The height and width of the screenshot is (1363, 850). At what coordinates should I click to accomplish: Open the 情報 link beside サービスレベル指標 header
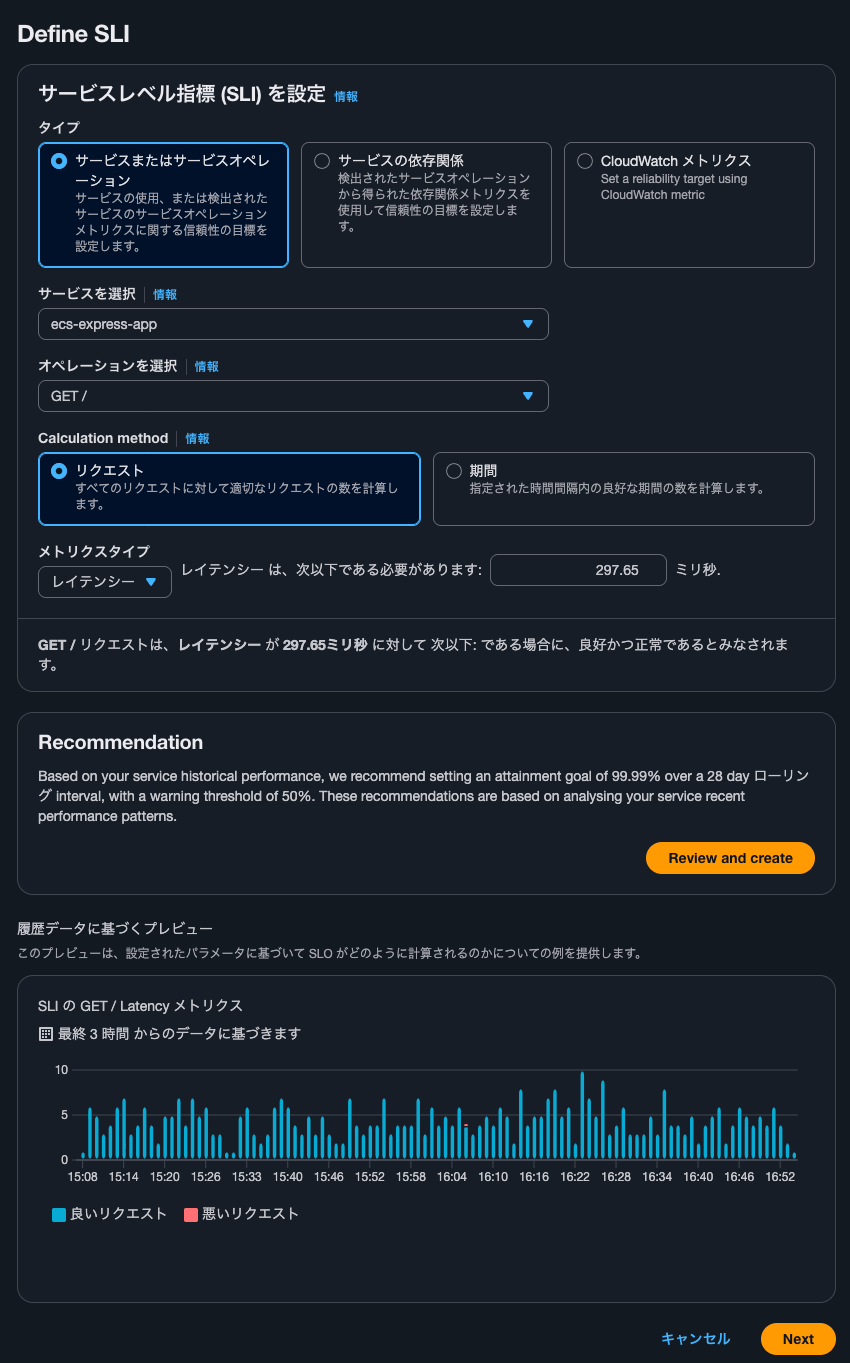click(344, 96)
